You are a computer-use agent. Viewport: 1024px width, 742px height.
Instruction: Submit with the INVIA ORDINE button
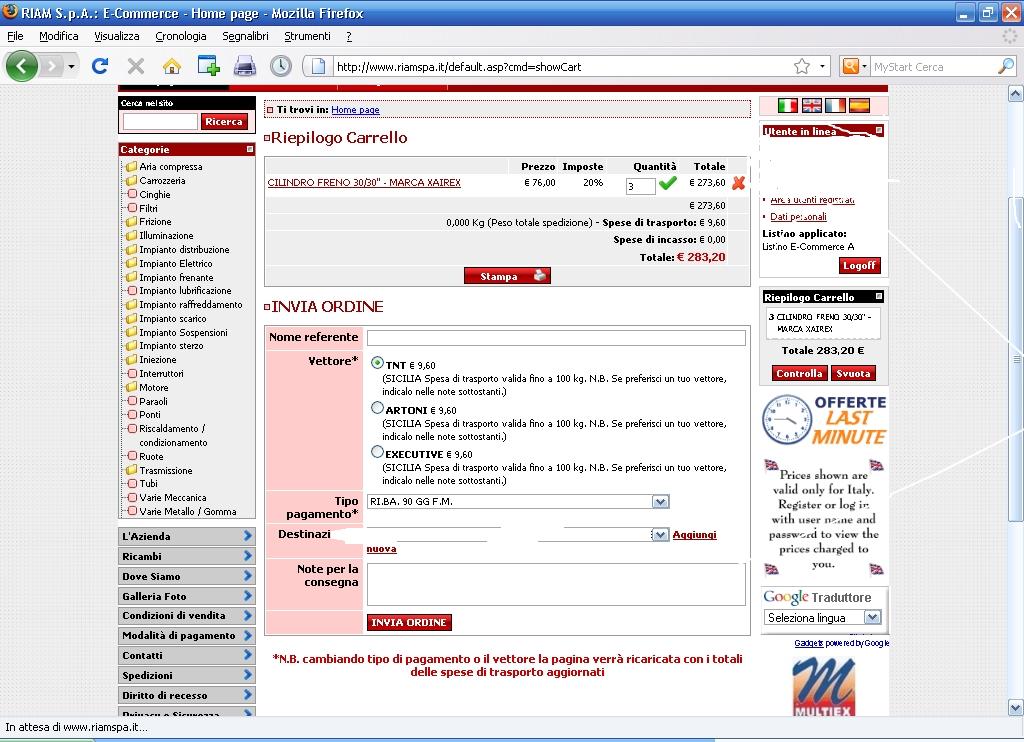click(x=409, y=622)
